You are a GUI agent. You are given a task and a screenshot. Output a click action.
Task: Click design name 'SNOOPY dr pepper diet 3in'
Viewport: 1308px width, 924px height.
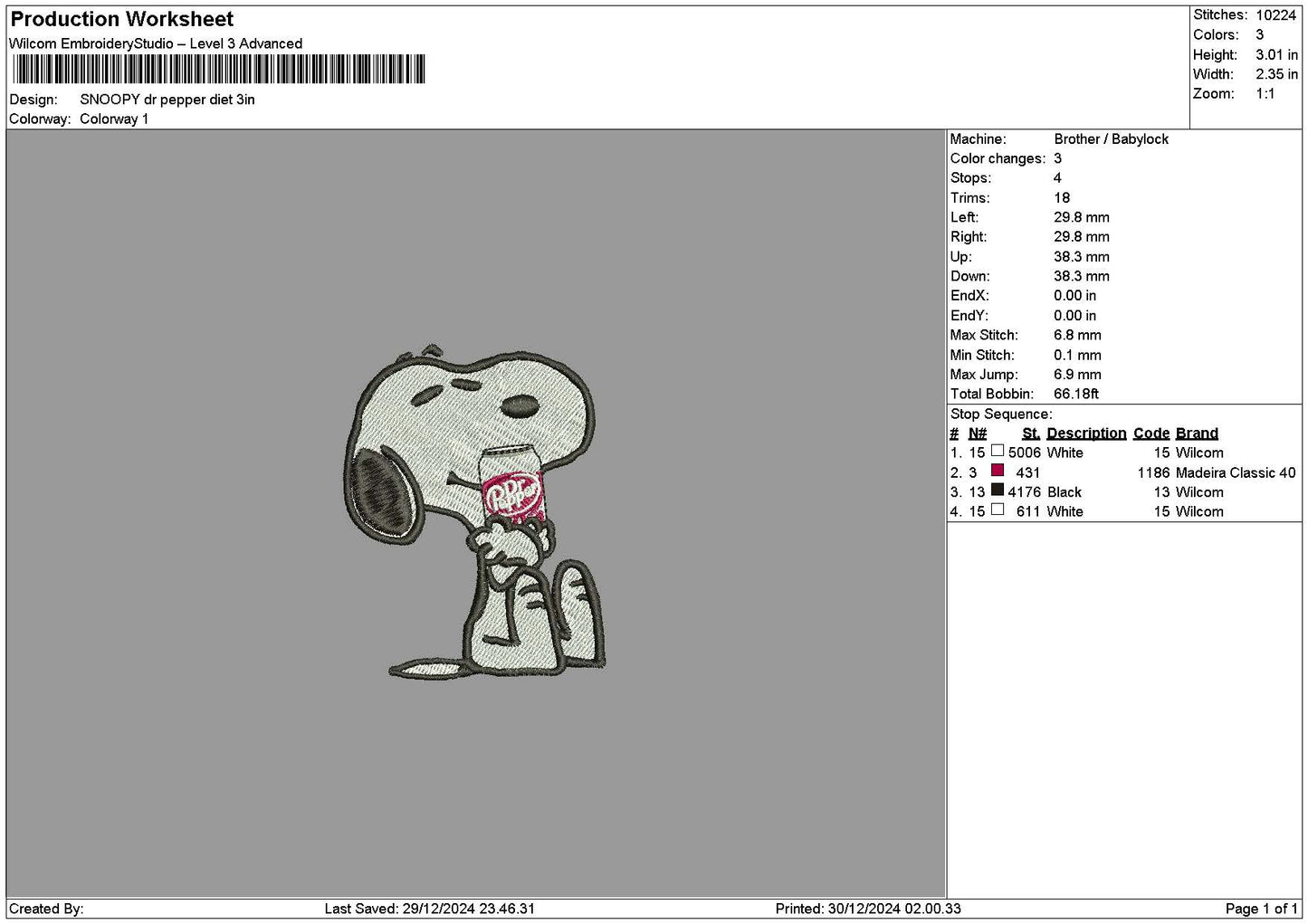(x=167, y=100)
